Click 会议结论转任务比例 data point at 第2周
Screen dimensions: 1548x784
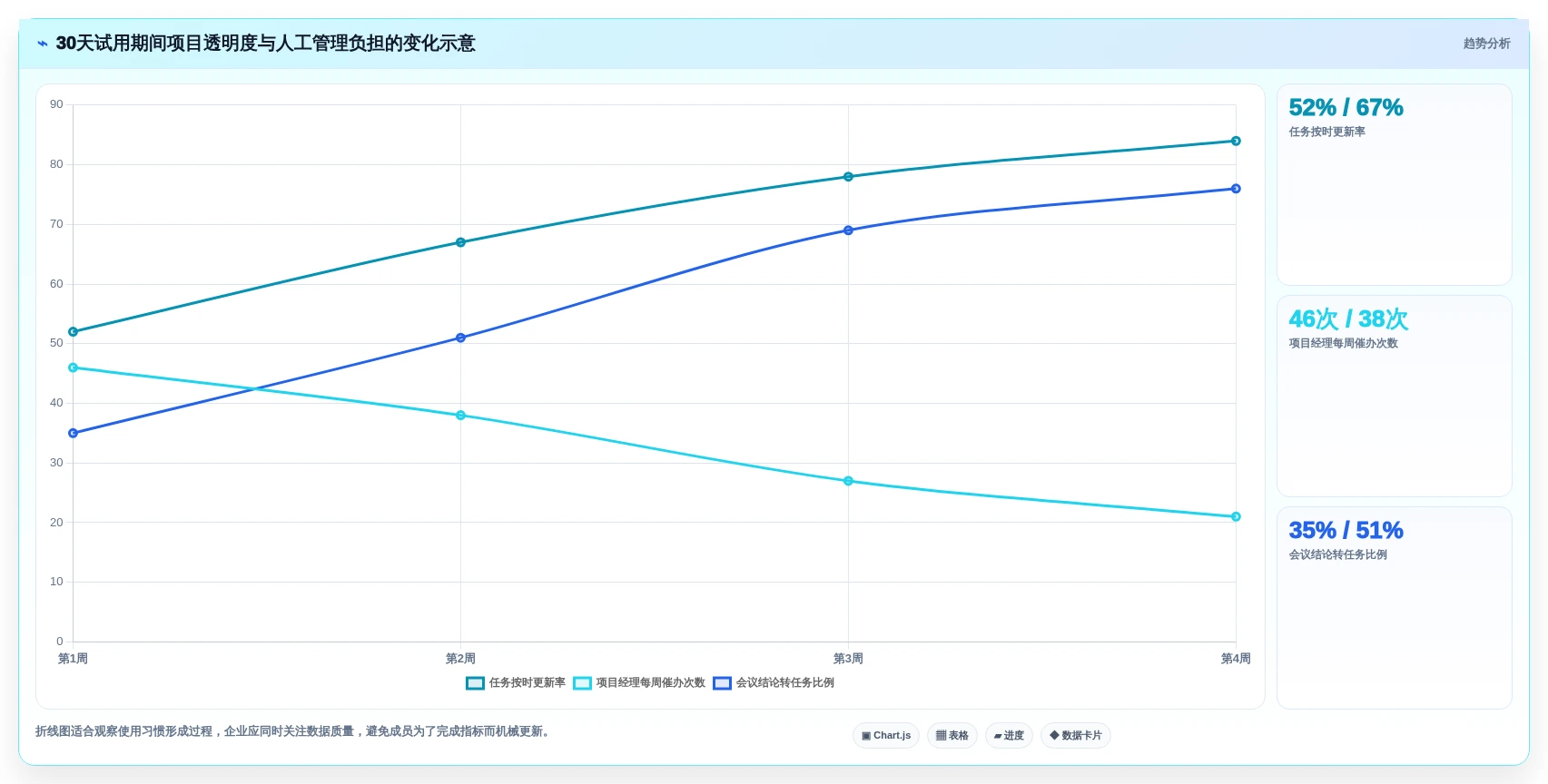pos(460,338)
